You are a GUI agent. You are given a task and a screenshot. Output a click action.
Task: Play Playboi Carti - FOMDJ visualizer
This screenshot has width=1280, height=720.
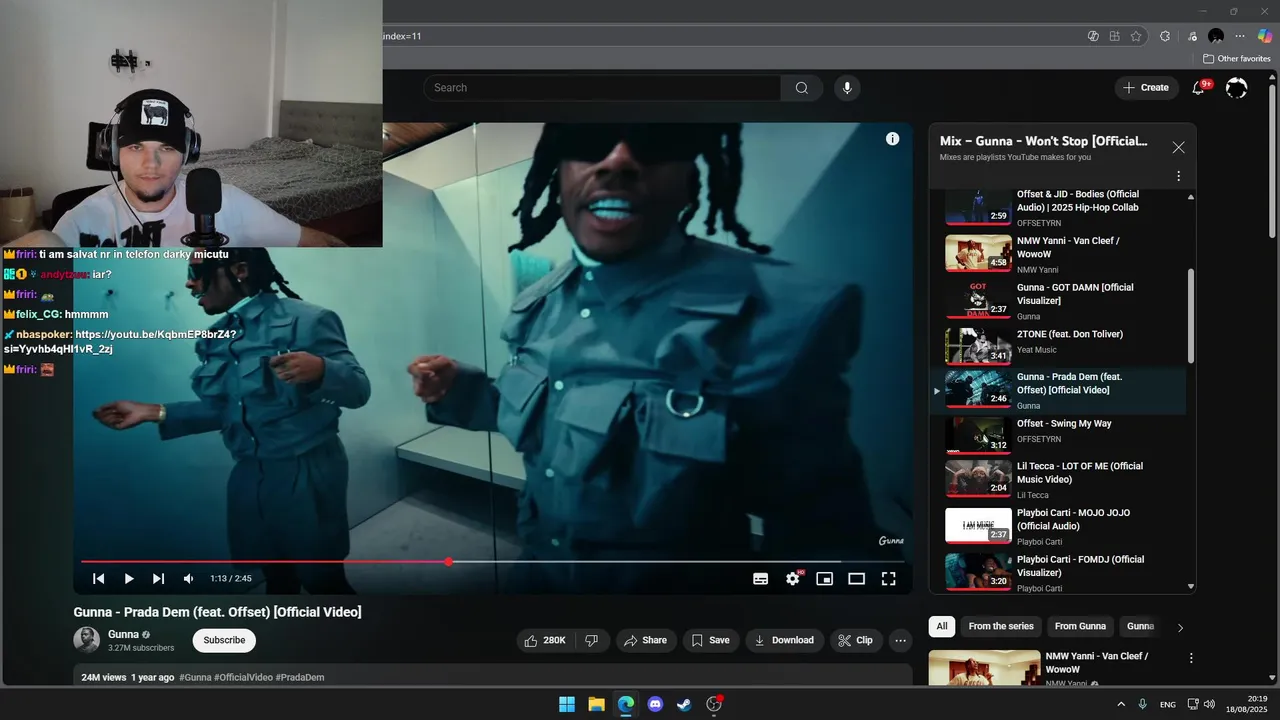click(1060, 573)
